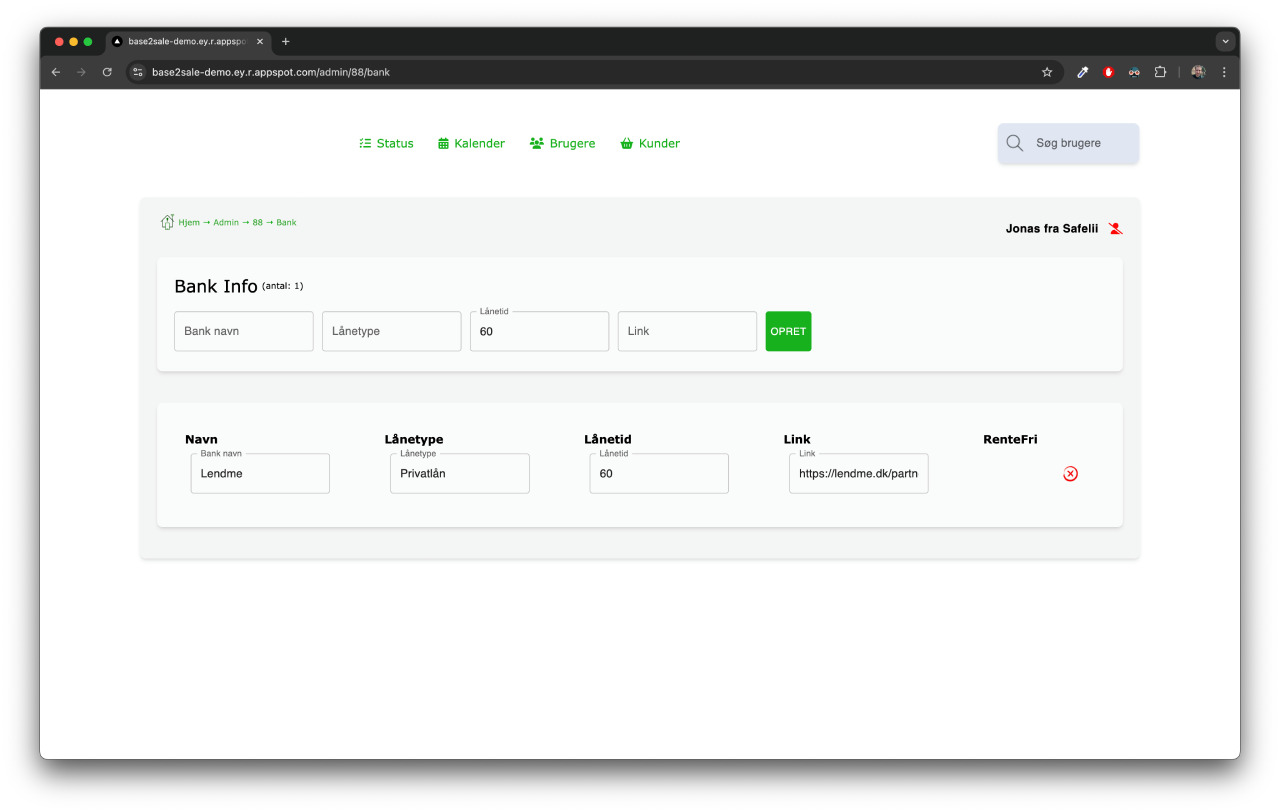Screen dimensions: 1280x812
Task: Click the red user-slash icon beside Jonas
Action: pyautogui.click(x=1116, y=229)
